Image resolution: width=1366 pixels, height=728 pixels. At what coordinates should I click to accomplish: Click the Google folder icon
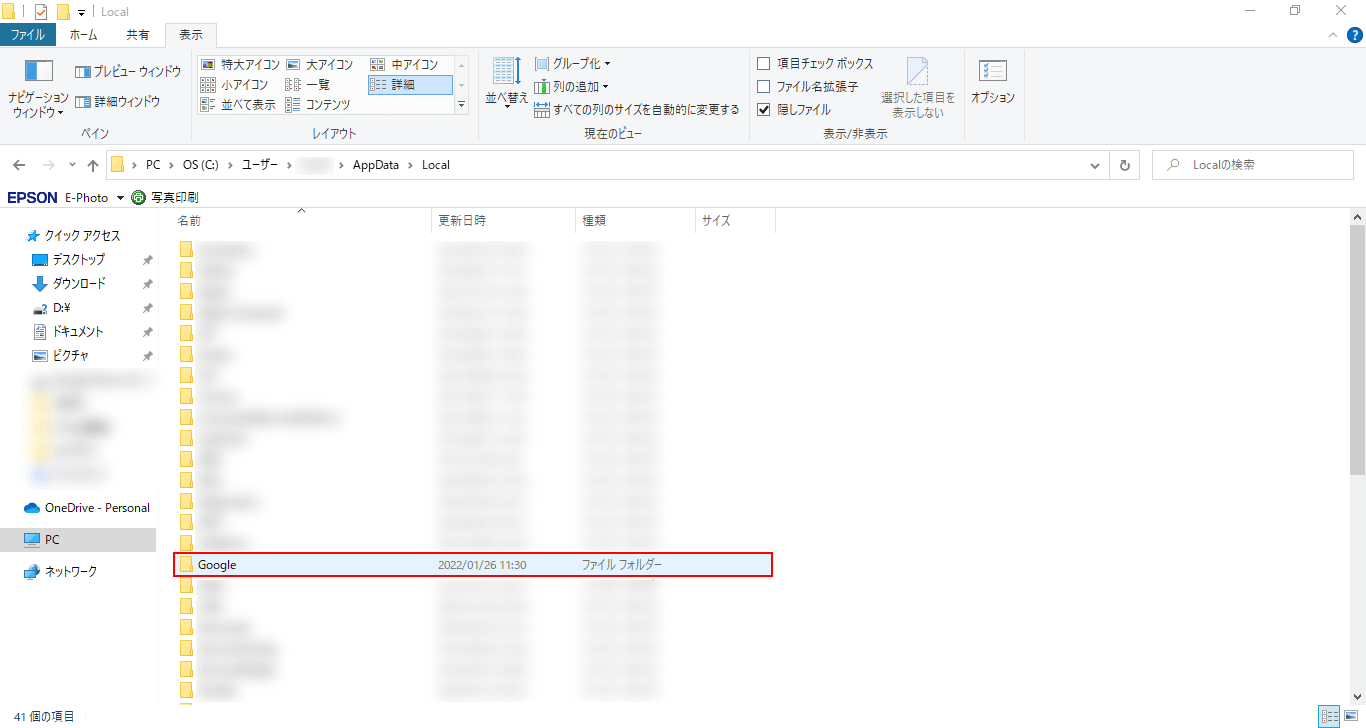tap(186, 565)
